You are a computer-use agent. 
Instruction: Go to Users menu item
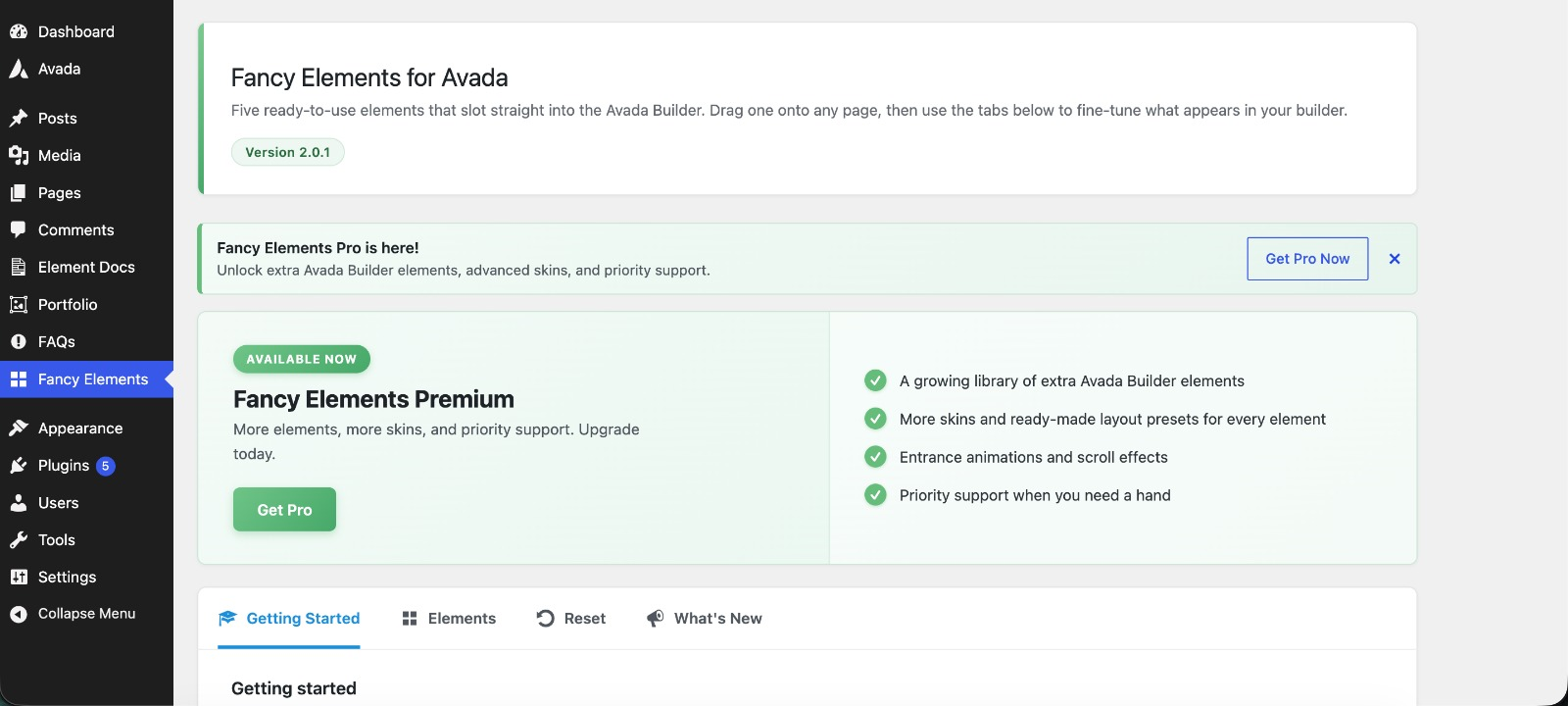pos(86,503)
